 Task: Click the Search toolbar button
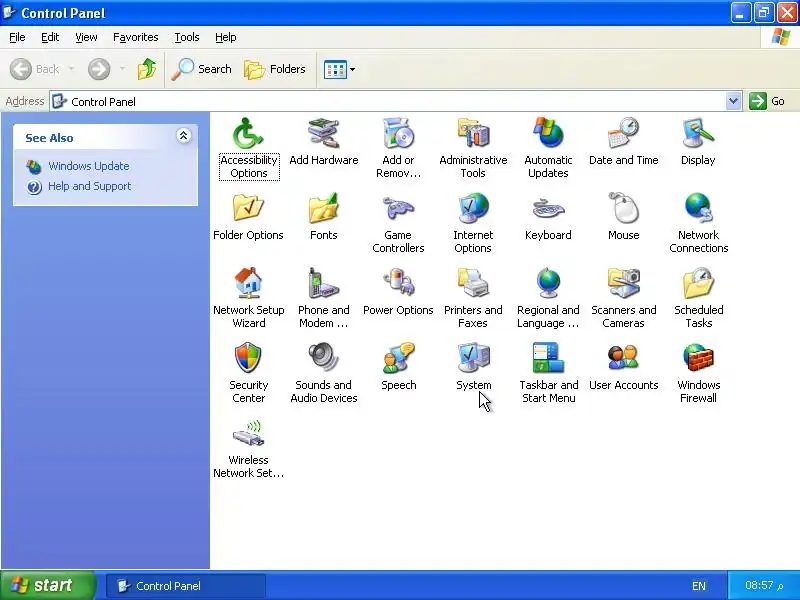[x=202, y=69]
